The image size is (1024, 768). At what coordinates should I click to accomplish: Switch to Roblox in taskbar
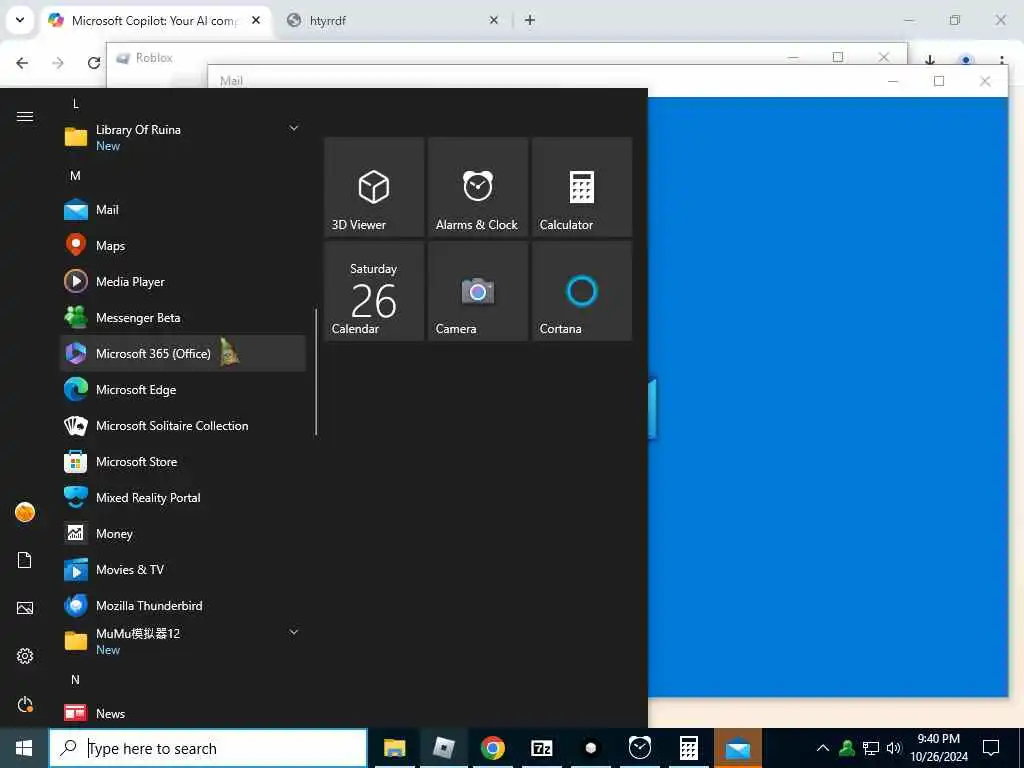pos(443,748)
